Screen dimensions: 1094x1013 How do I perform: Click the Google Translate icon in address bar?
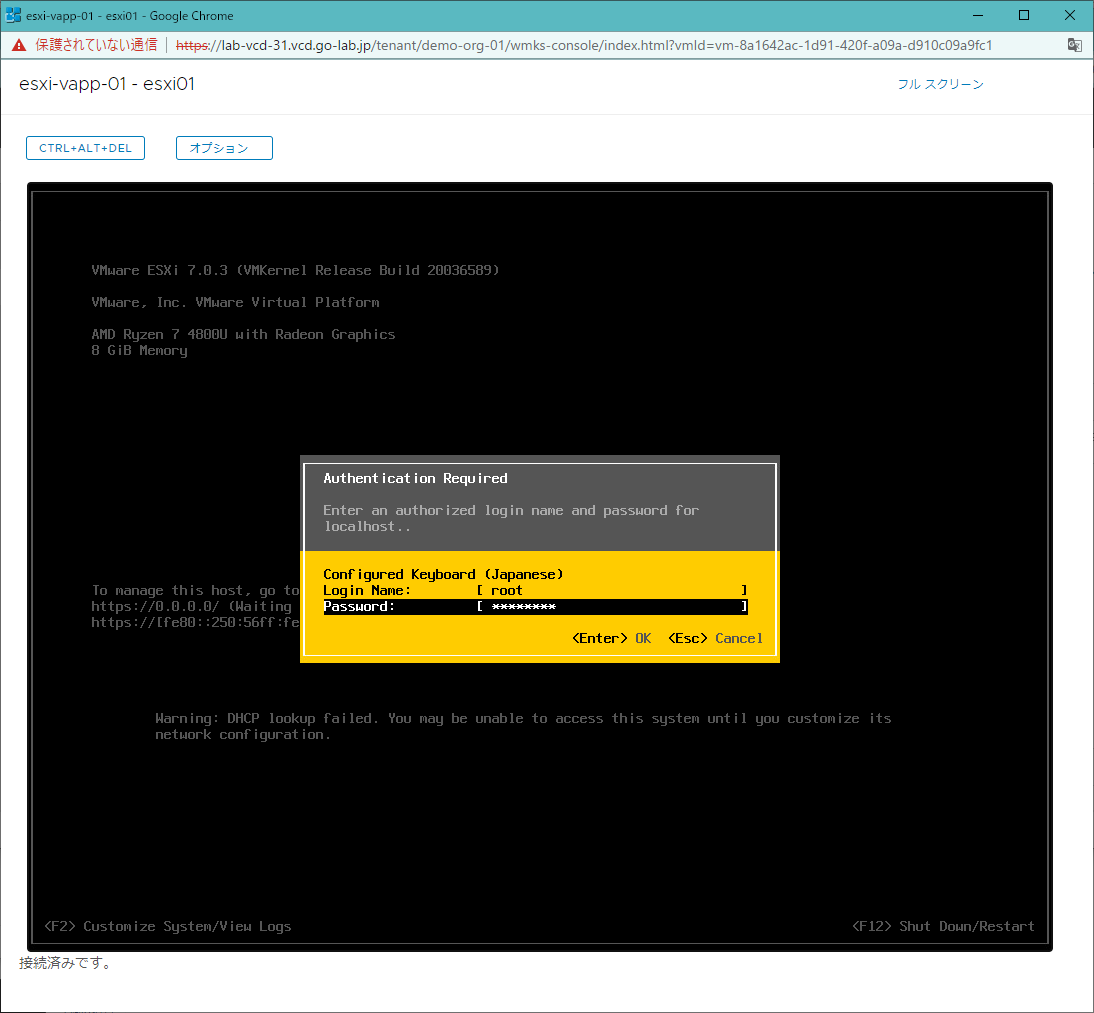point(1074,45)
